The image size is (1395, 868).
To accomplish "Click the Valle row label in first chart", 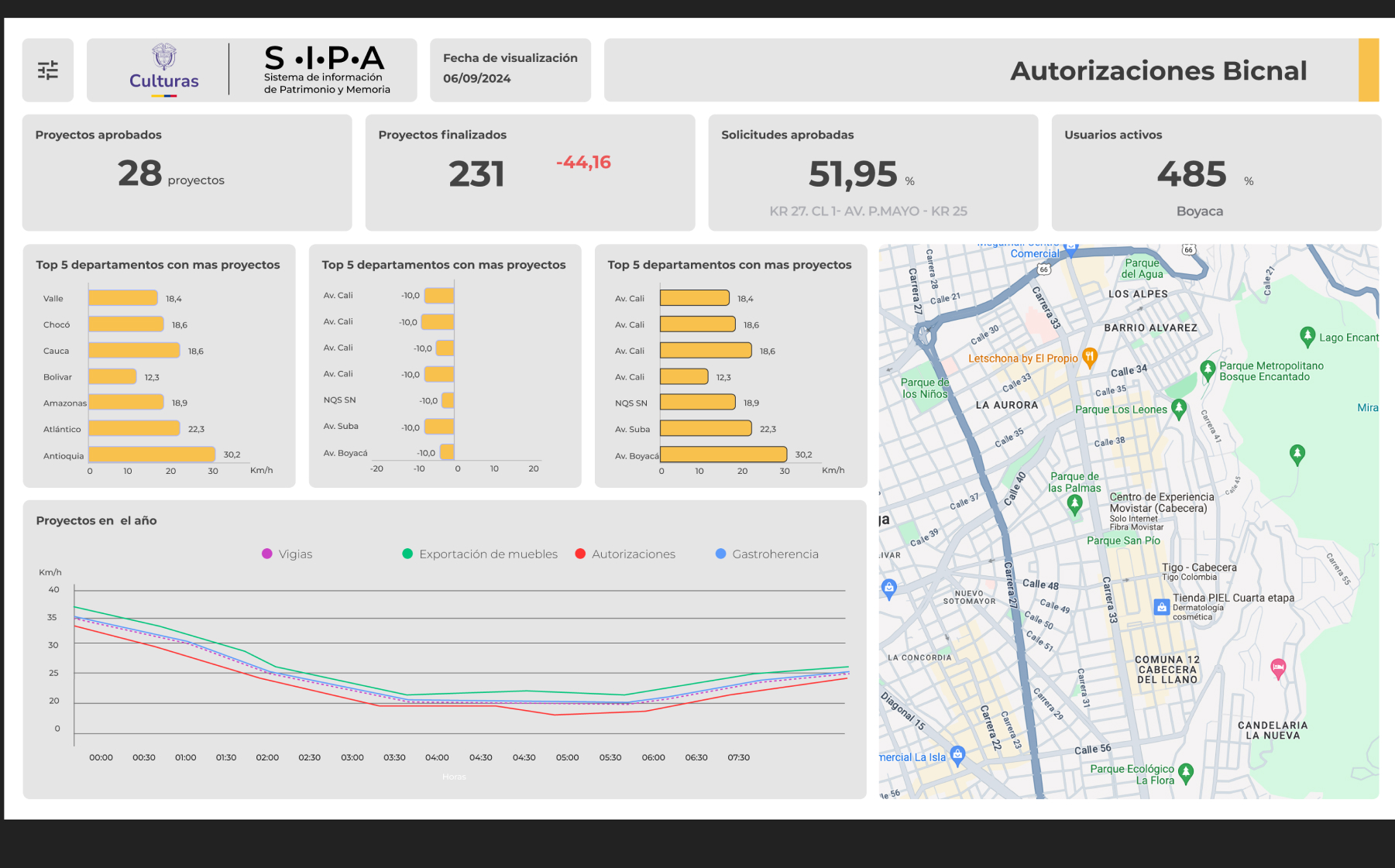I will coord(53,298).
